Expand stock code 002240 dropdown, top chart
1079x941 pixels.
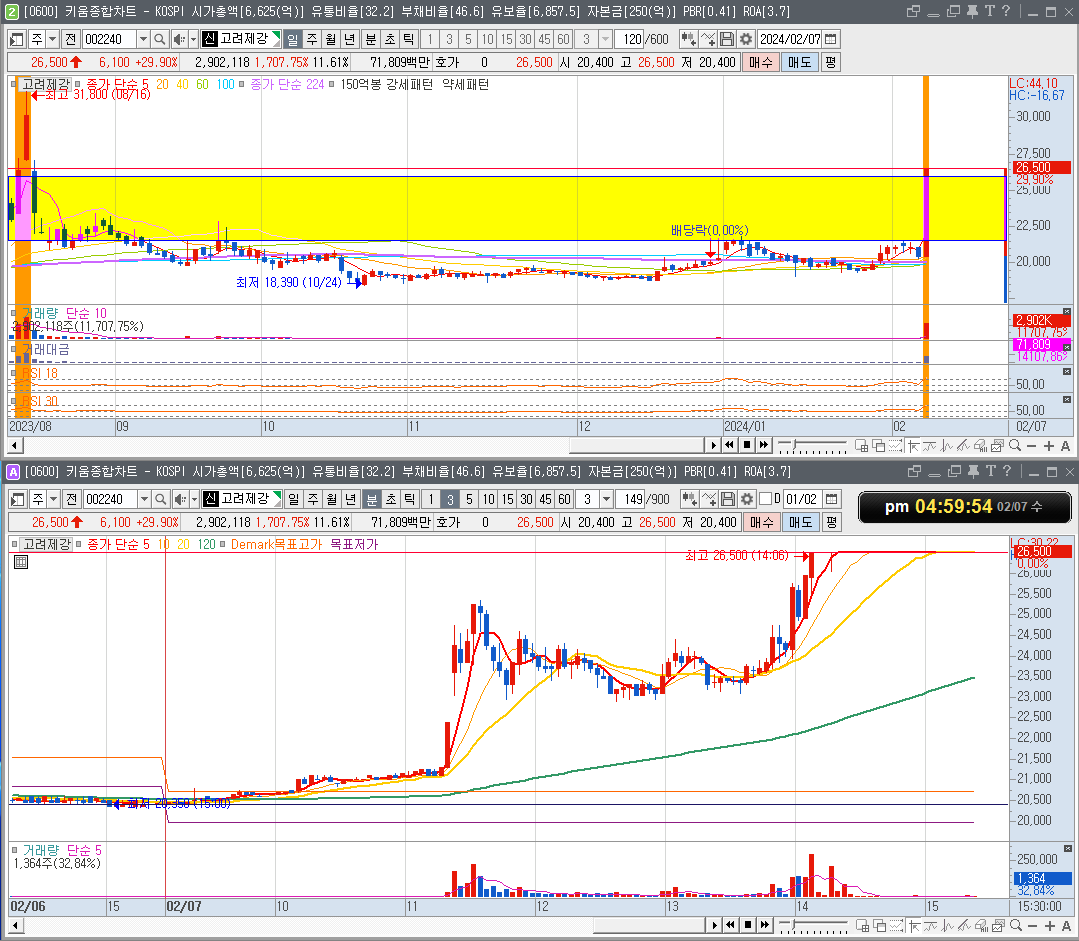[143, 39]
